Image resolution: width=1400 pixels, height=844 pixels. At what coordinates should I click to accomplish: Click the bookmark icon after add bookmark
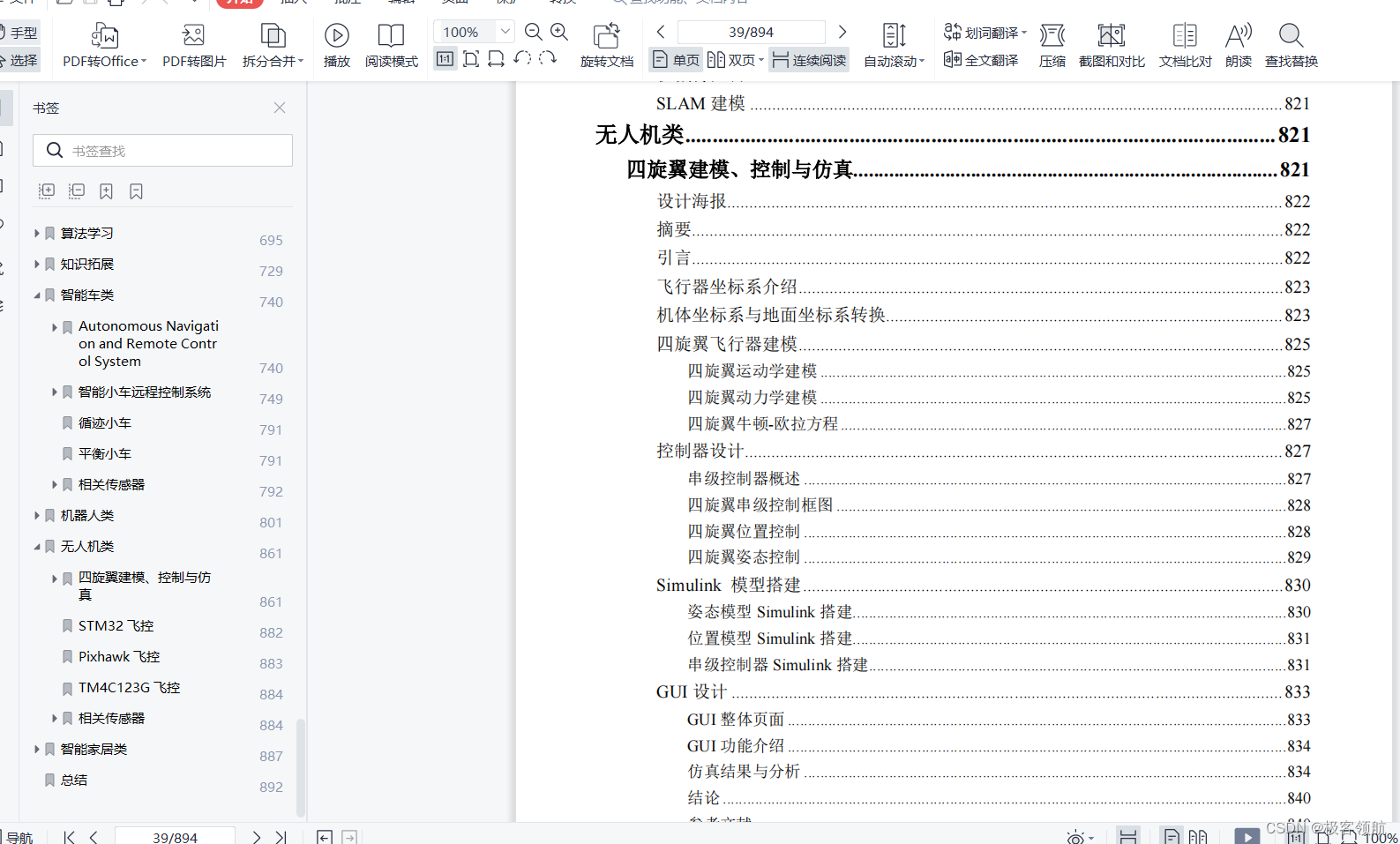[x=136, y=190]
